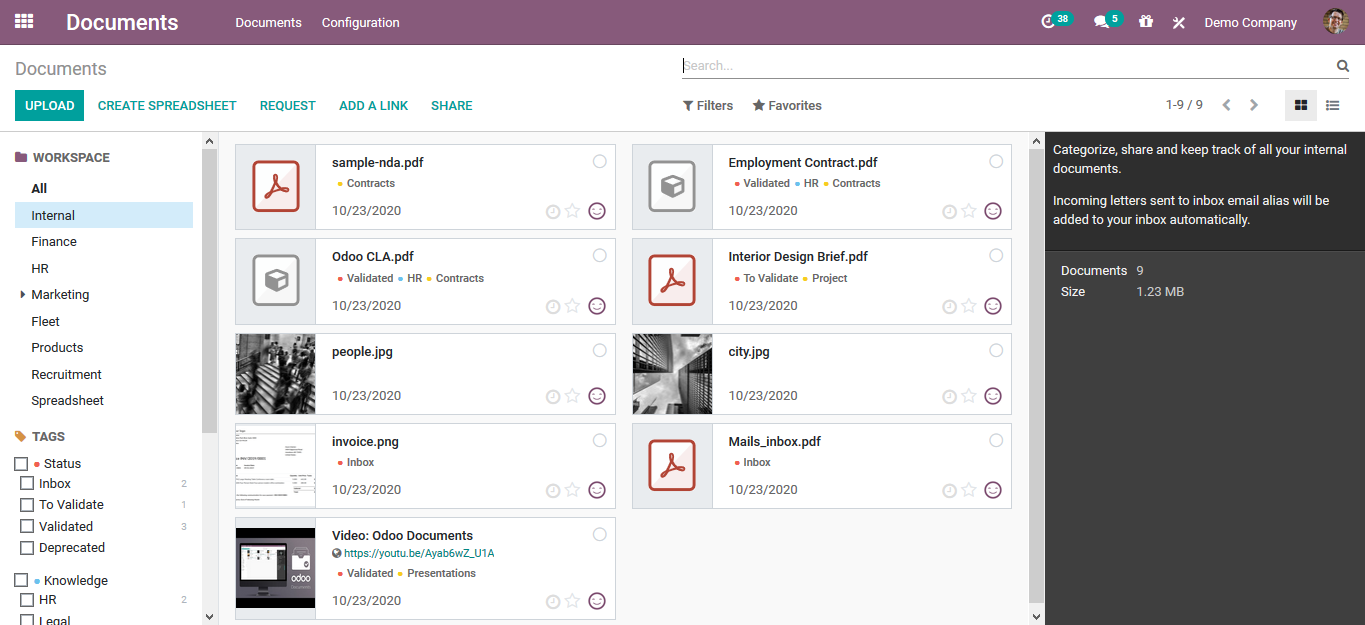Check the HR tag under Knowledge

point(27,600)
